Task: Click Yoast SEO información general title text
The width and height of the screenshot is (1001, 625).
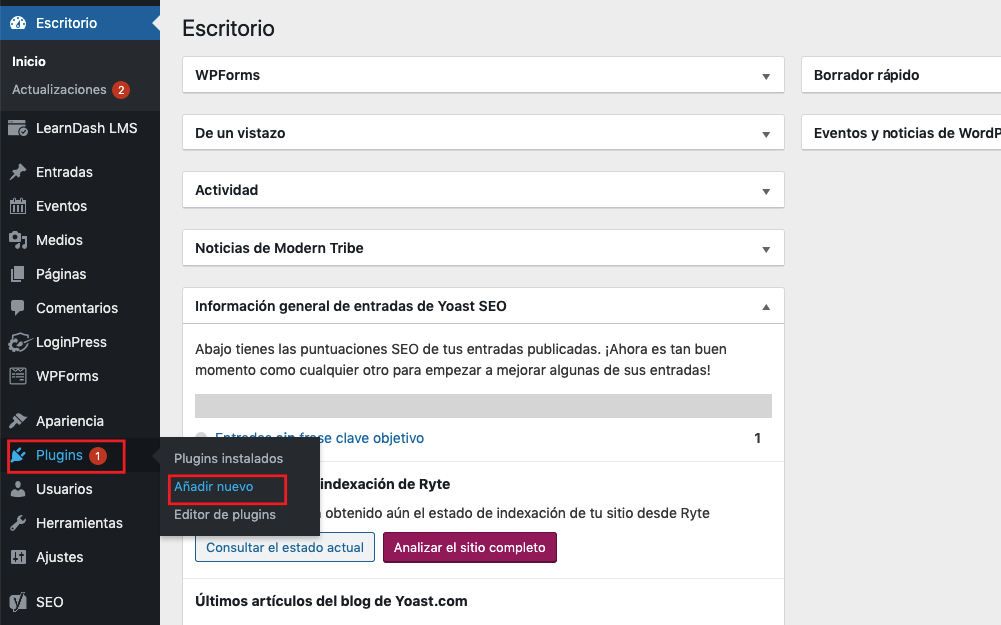Action: tap(351, 306)
